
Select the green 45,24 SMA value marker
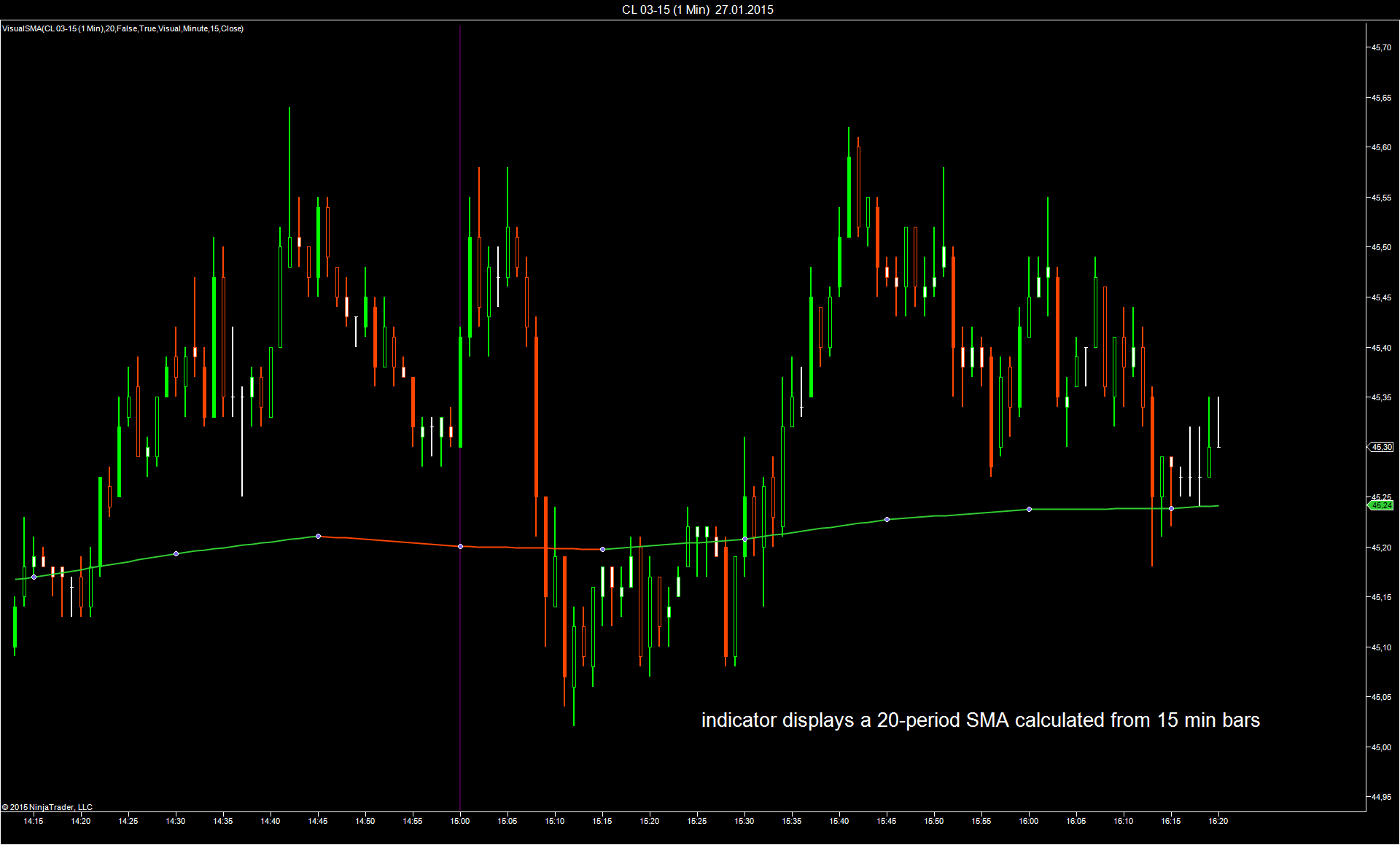point(1380,505)
